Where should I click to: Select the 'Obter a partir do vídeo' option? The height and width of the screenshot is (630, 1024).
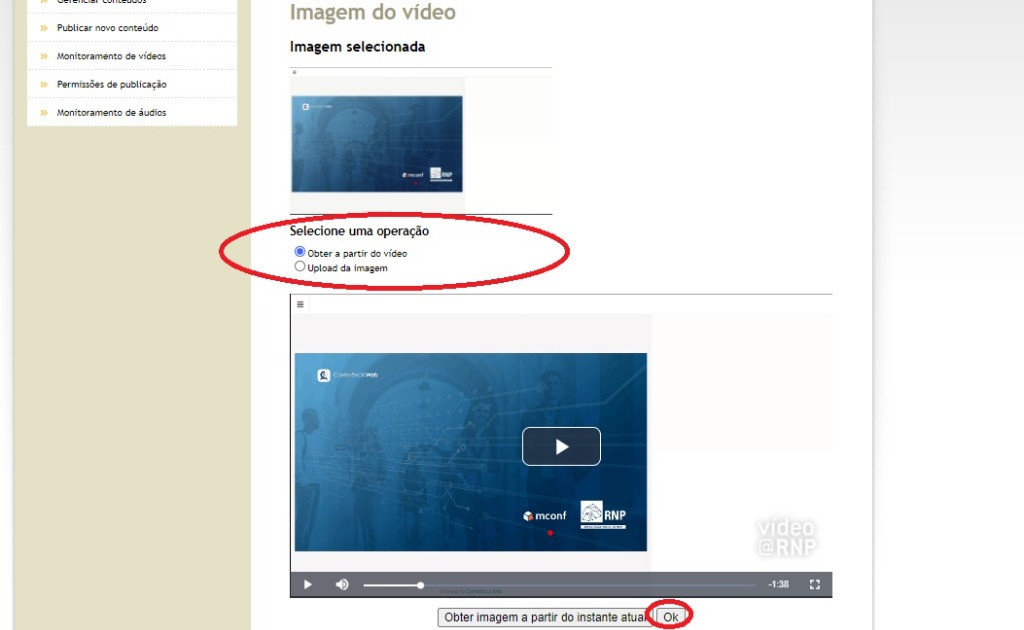[x=300, y=253]
